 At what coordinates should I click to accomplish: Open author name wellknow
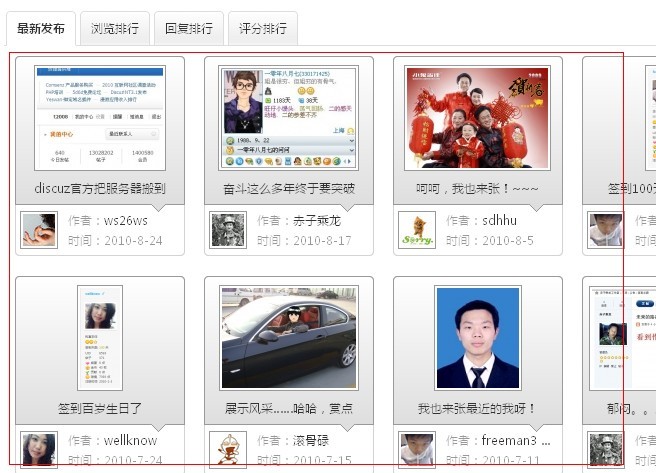tap(131, 440)
